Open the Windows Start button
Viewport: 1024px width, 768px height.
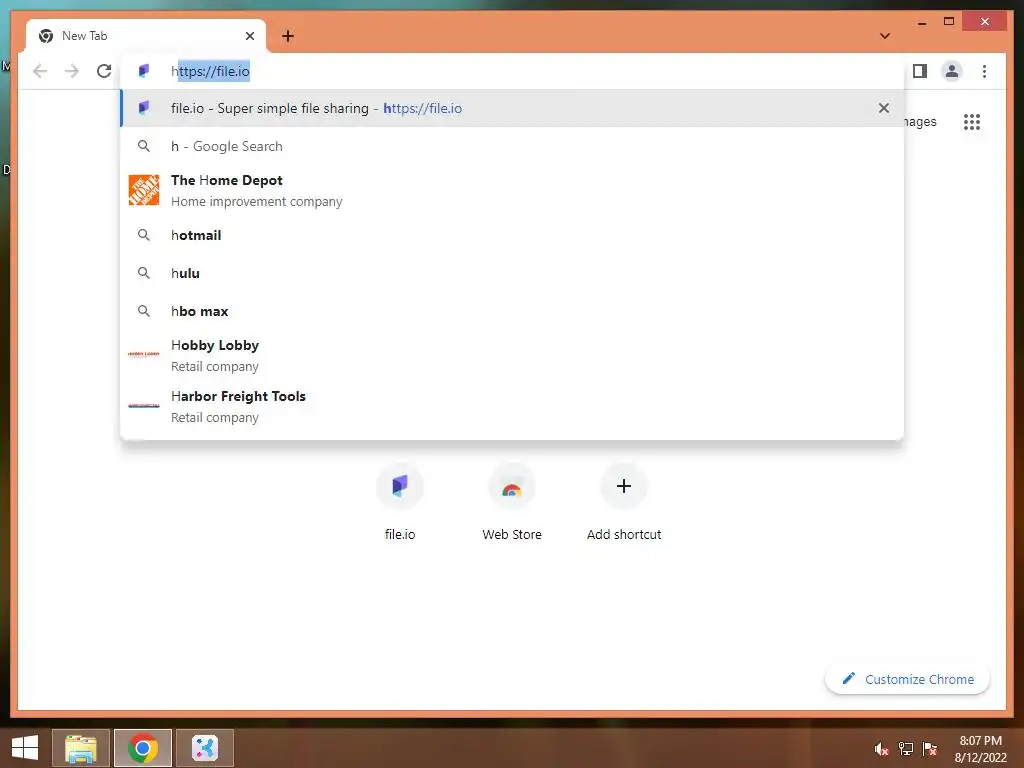click(x=25, y=748)
